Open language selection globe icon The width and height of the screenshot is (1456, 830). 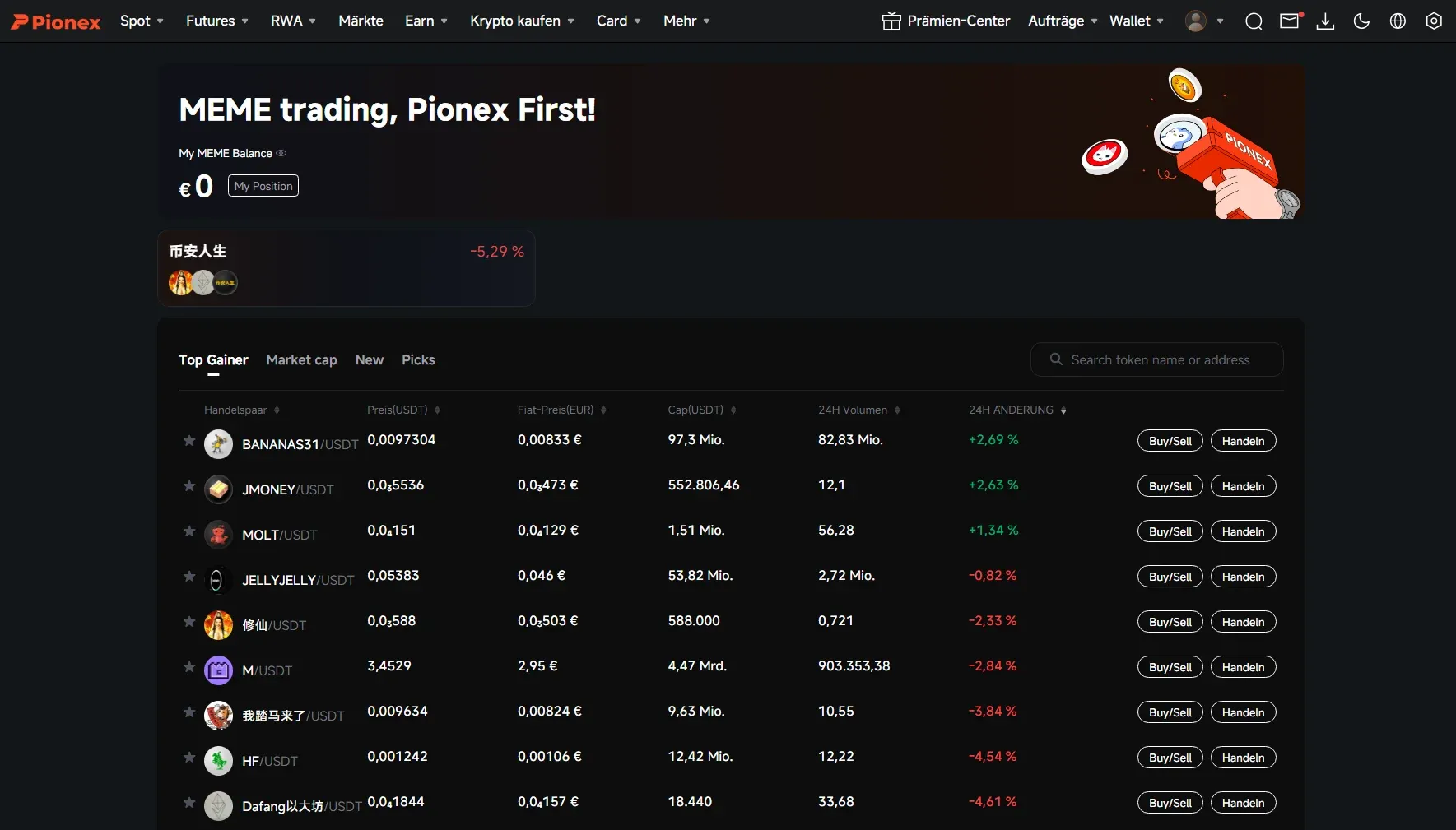pos(1398,21)
